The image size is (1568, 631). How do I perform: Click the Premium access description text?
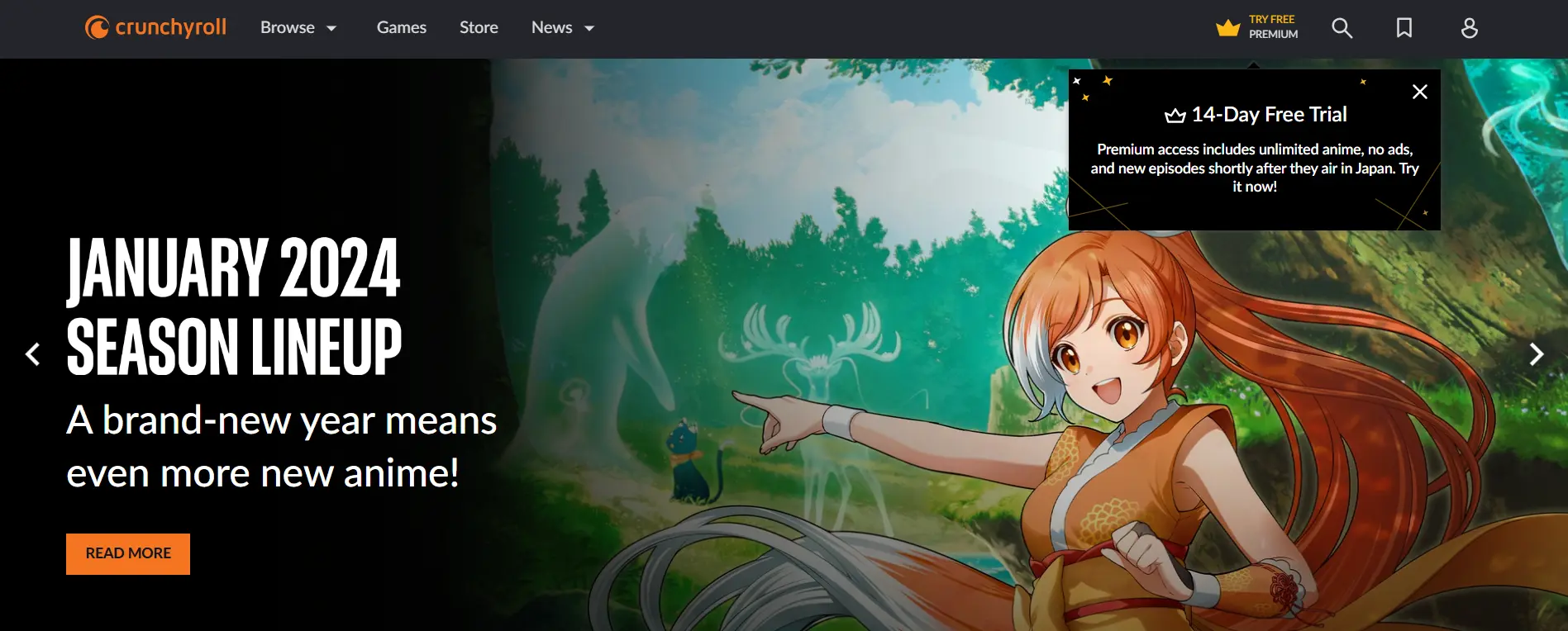pyautogui.click(x=1254, y=168)
